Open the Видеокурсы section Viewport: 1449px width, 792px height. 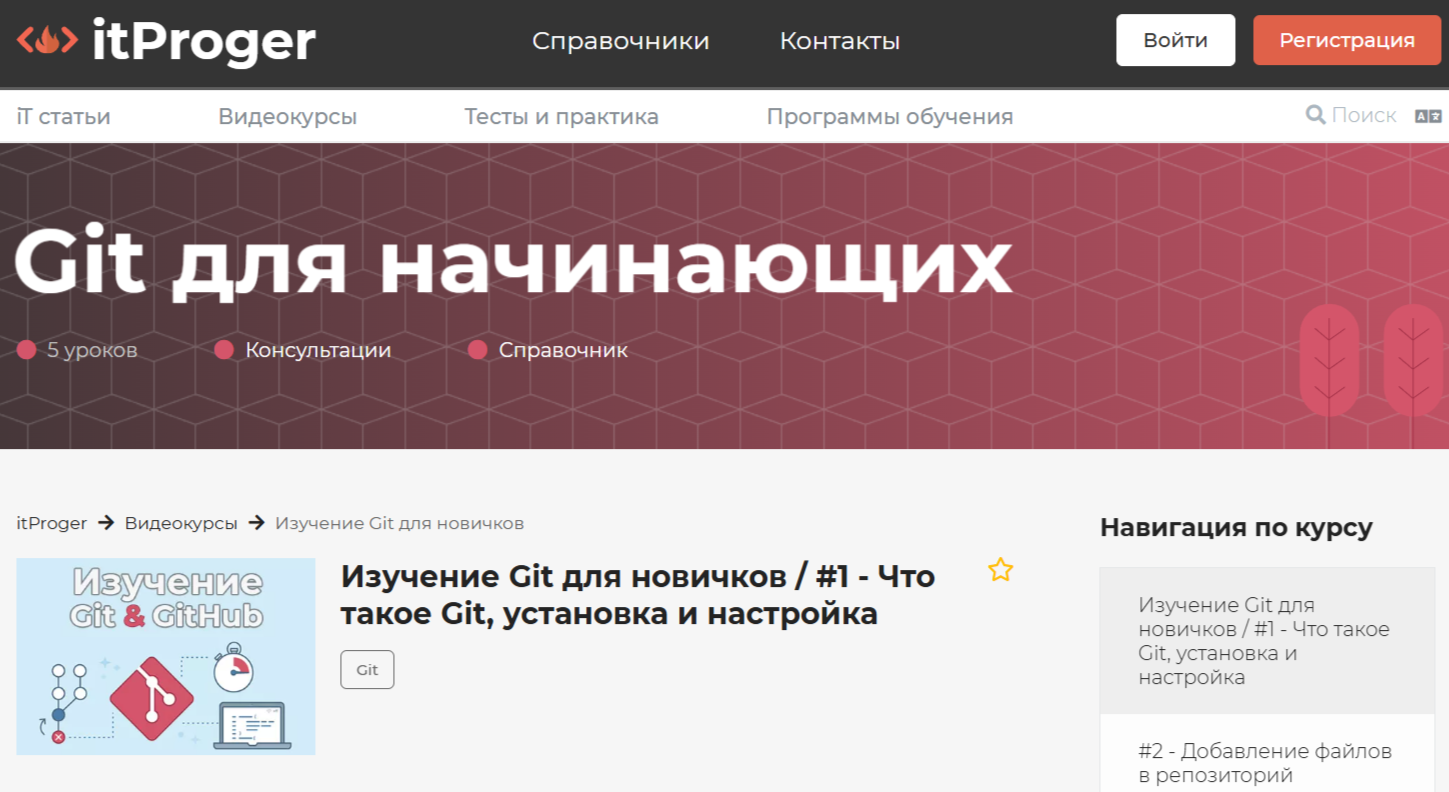point(287,117)
